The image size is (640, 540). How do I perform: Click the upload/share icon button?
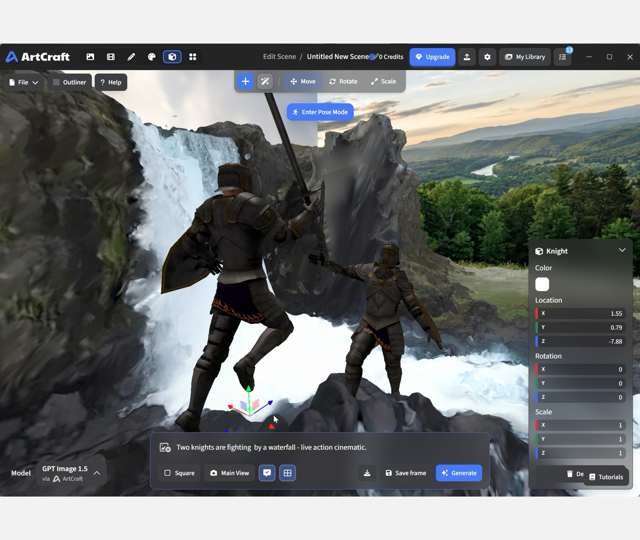[x=467, y=57]
